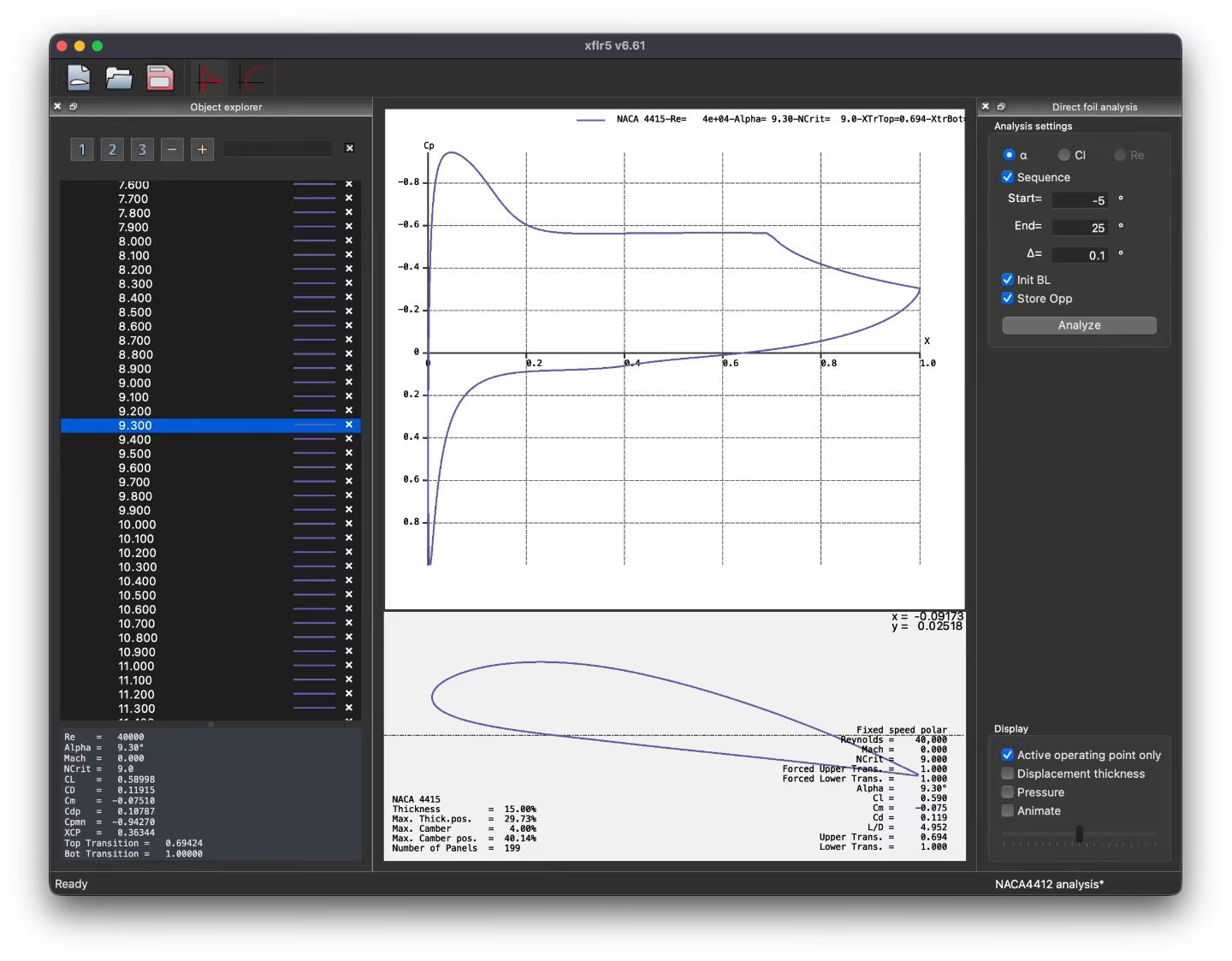1232x961 pixels.
Task: Click the object explorer filter field
Action: tap(277, 149)
